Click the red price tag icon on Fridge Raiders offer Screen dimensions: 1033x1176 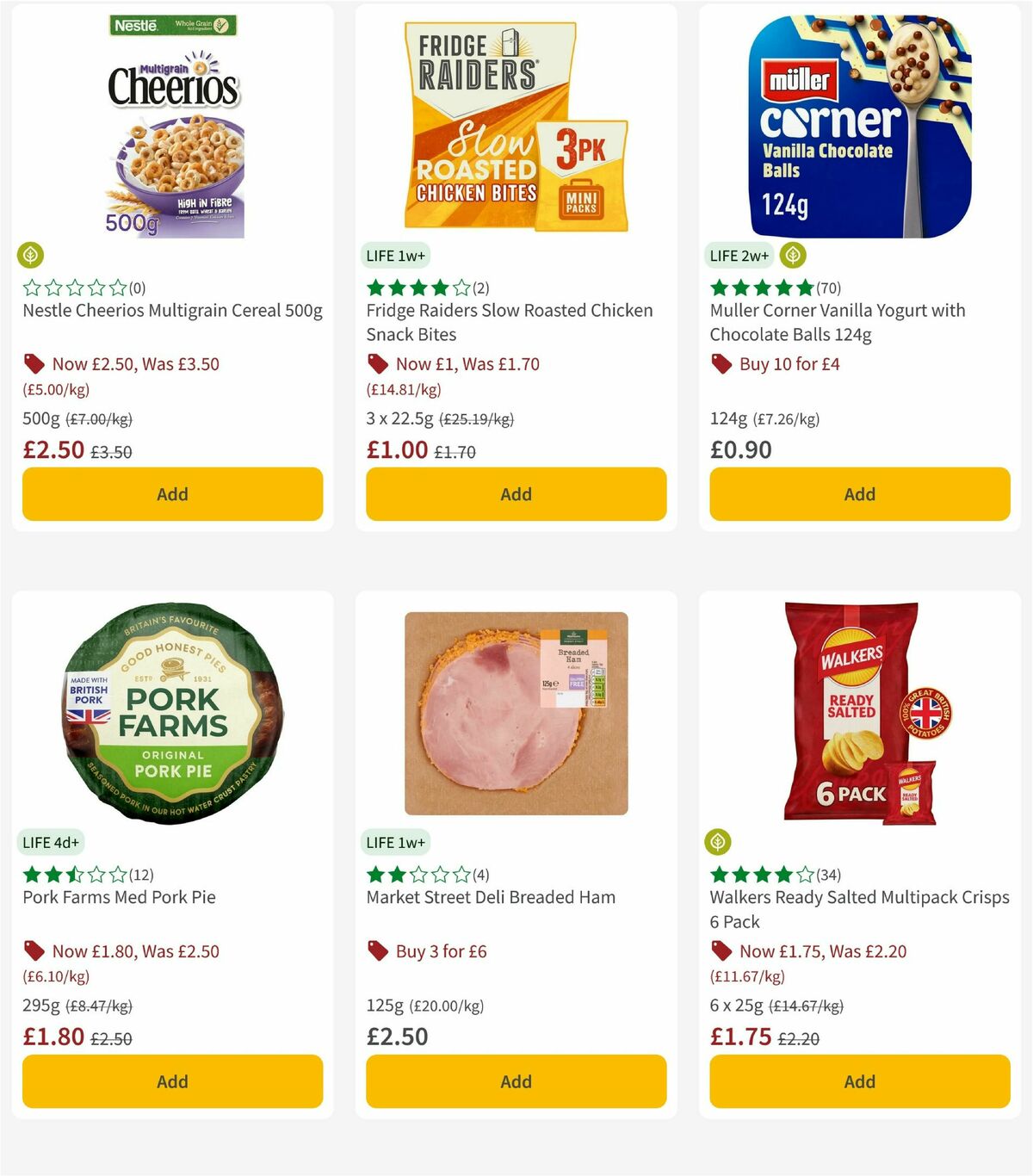[x=377, y=363]
